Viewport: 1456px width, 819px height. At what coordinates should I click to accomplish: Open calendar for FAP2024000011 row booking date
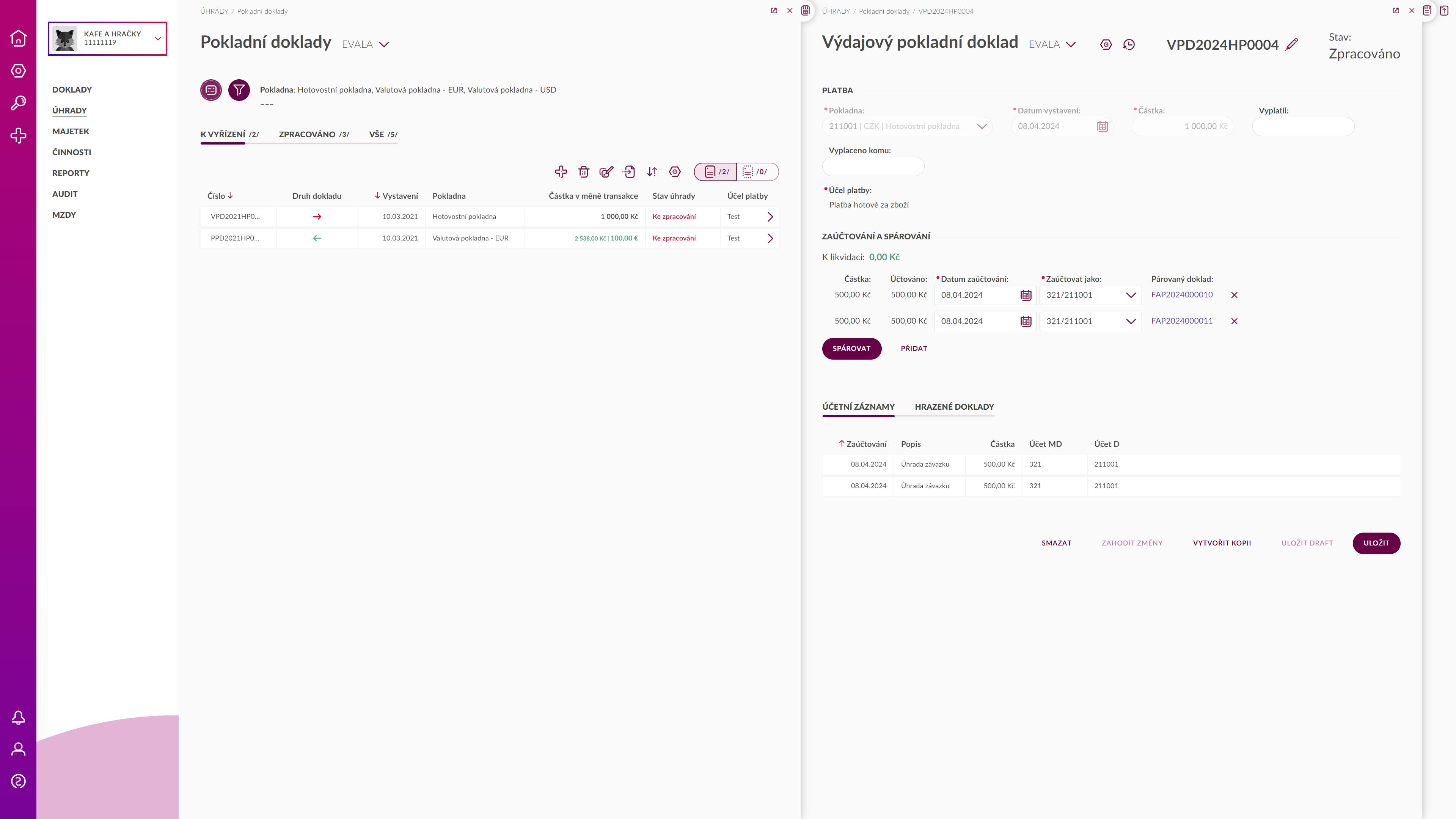pyautogui.click(x=1026, y=322)
